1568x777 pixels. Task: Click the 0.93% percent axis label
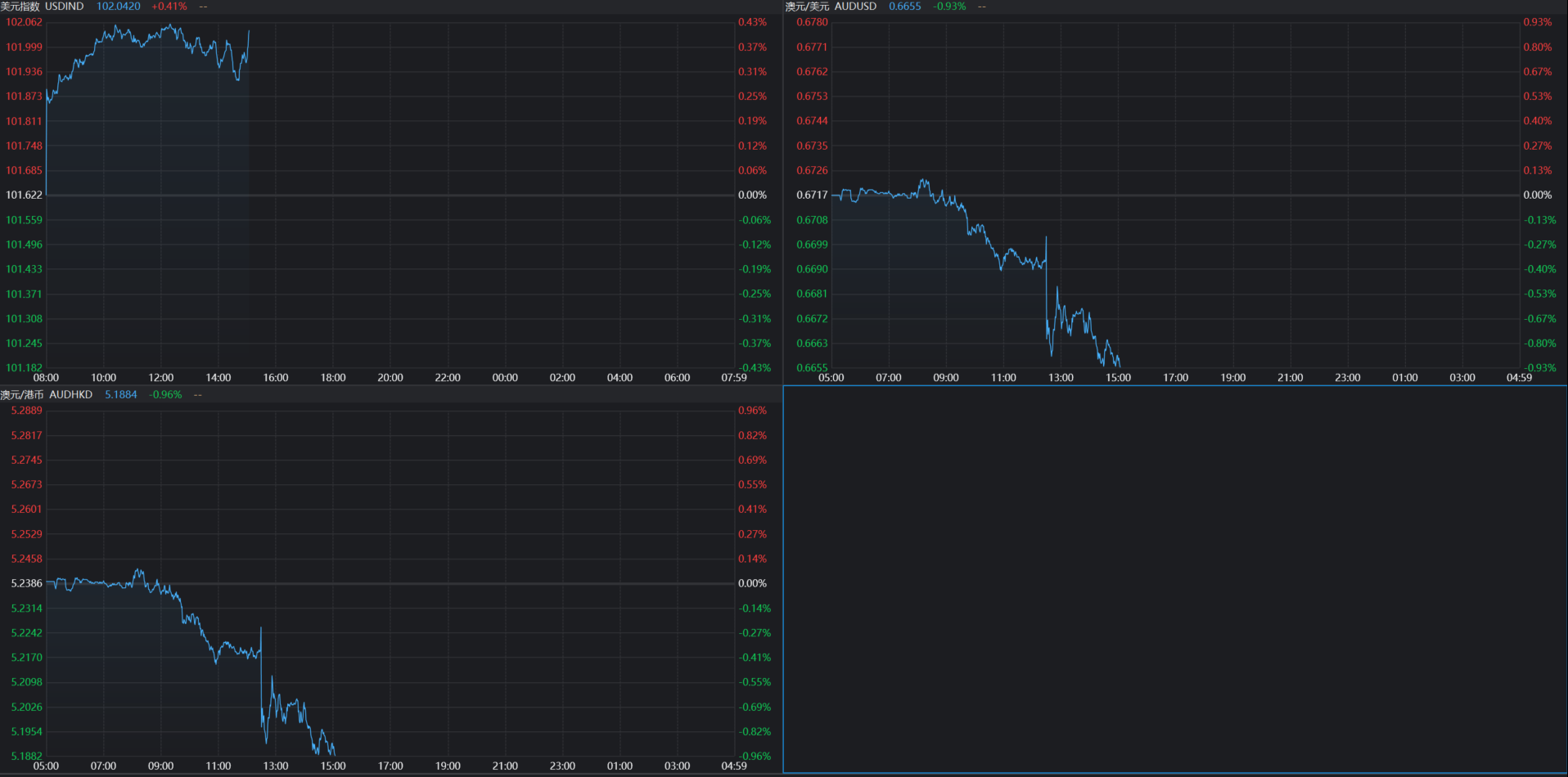tap(1538, 22)
